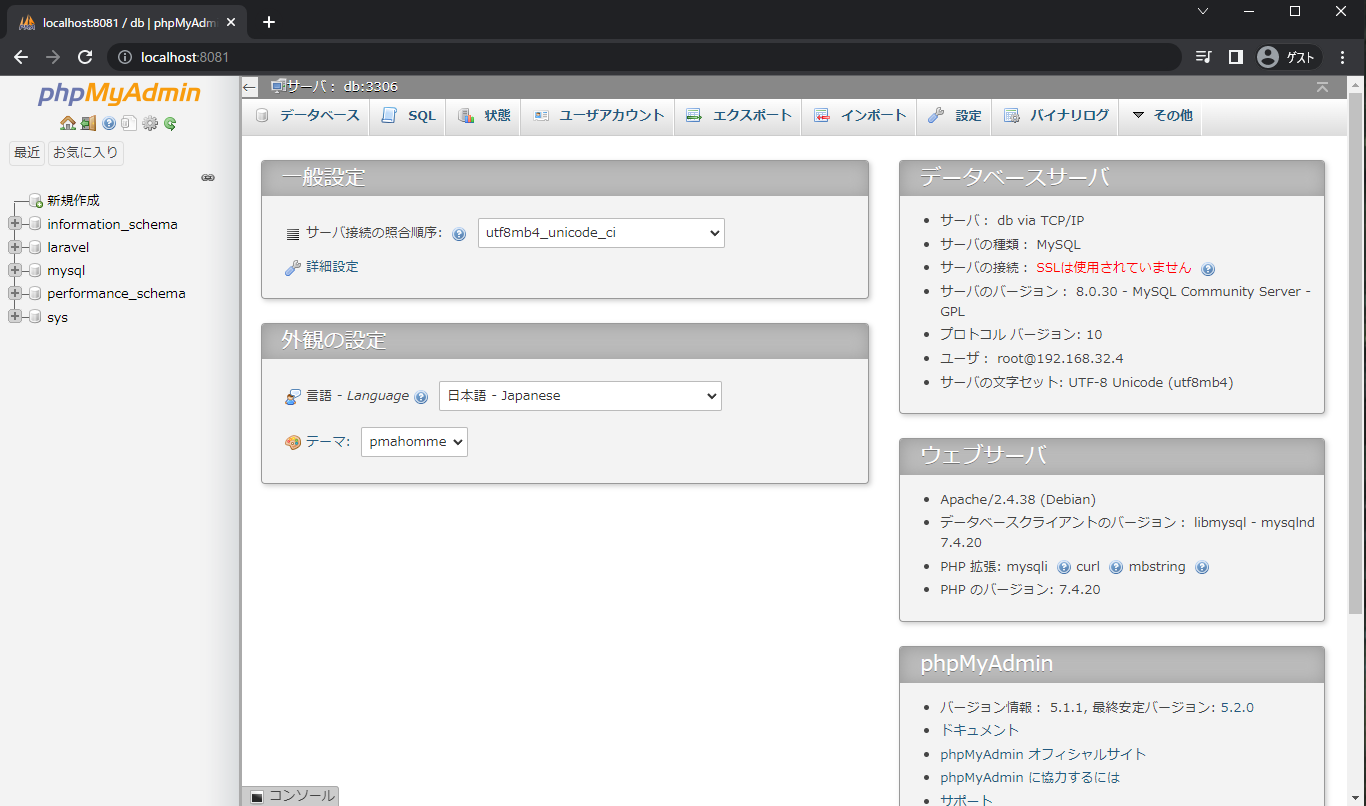Click the log out icon beside Home

click(88, 123)
